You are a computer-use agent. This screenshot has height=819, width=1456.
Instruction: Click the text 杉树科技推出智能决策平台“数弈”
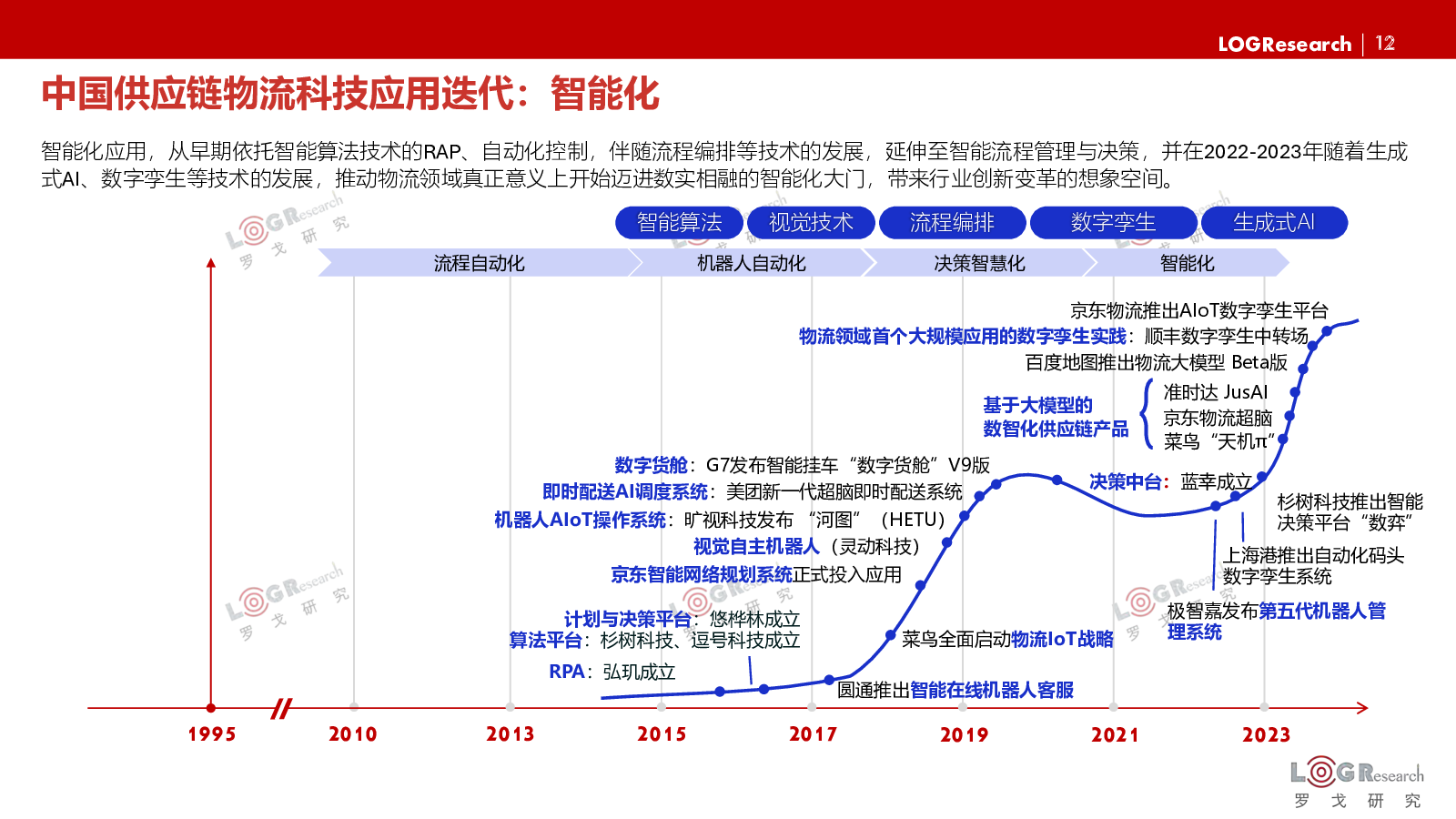(1350, 512)
